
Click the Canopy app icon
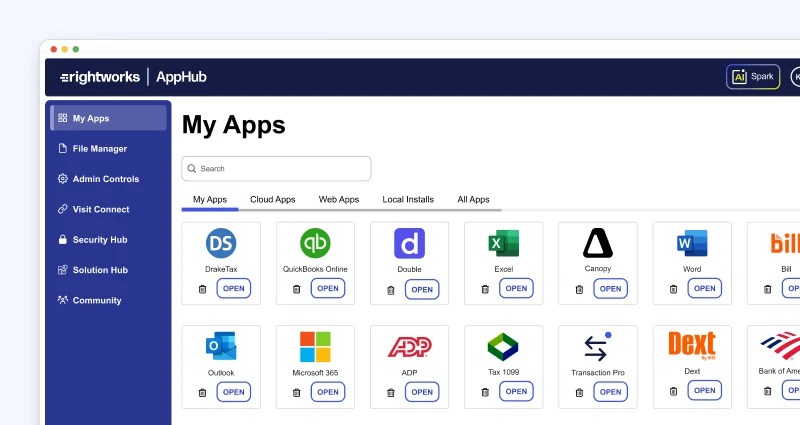[x=597, y=242]
